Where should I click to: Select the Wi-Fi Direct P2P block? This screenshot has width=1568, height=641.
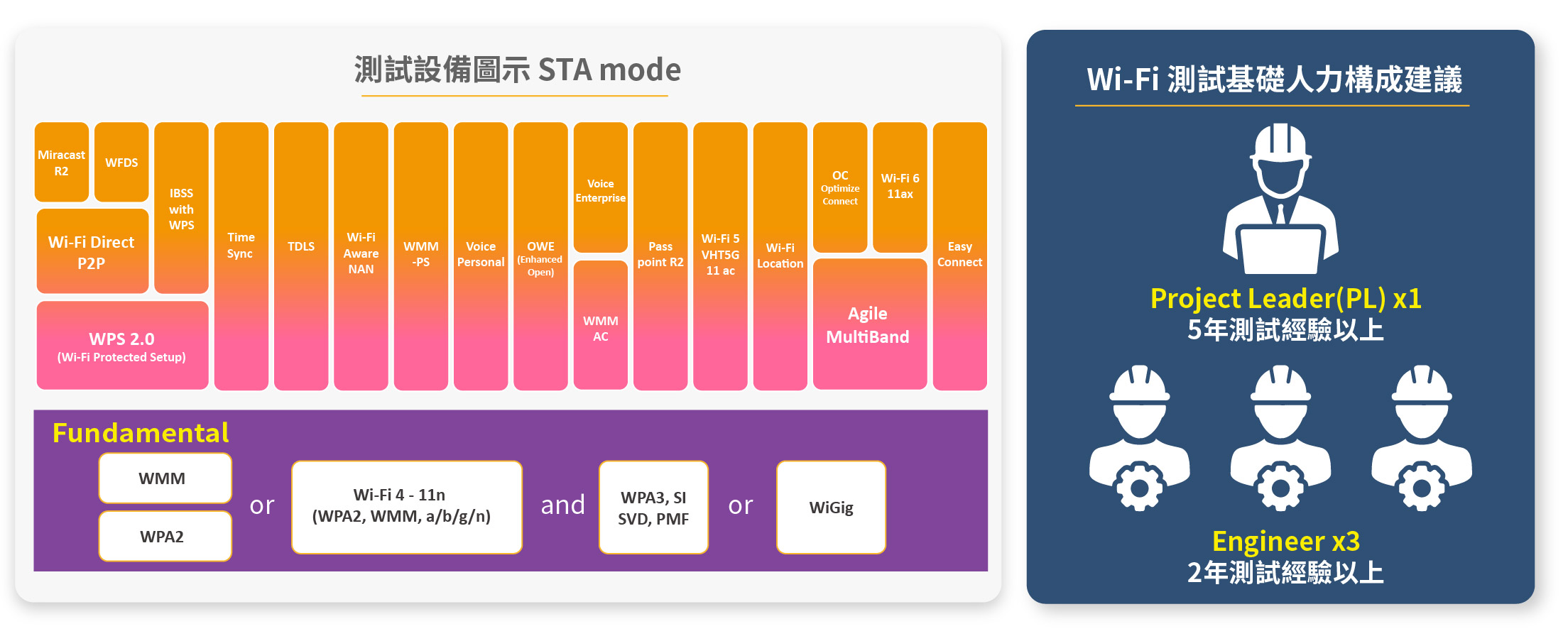tap(92, 251)
